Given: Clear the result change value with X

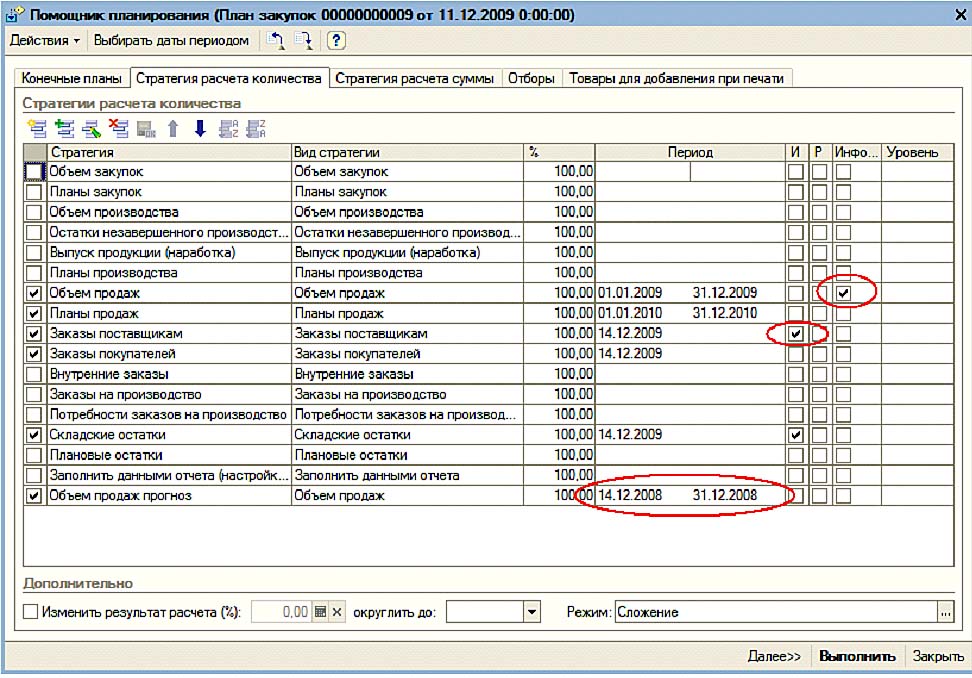Looking at the screenshot, I should tap(337, 612).
